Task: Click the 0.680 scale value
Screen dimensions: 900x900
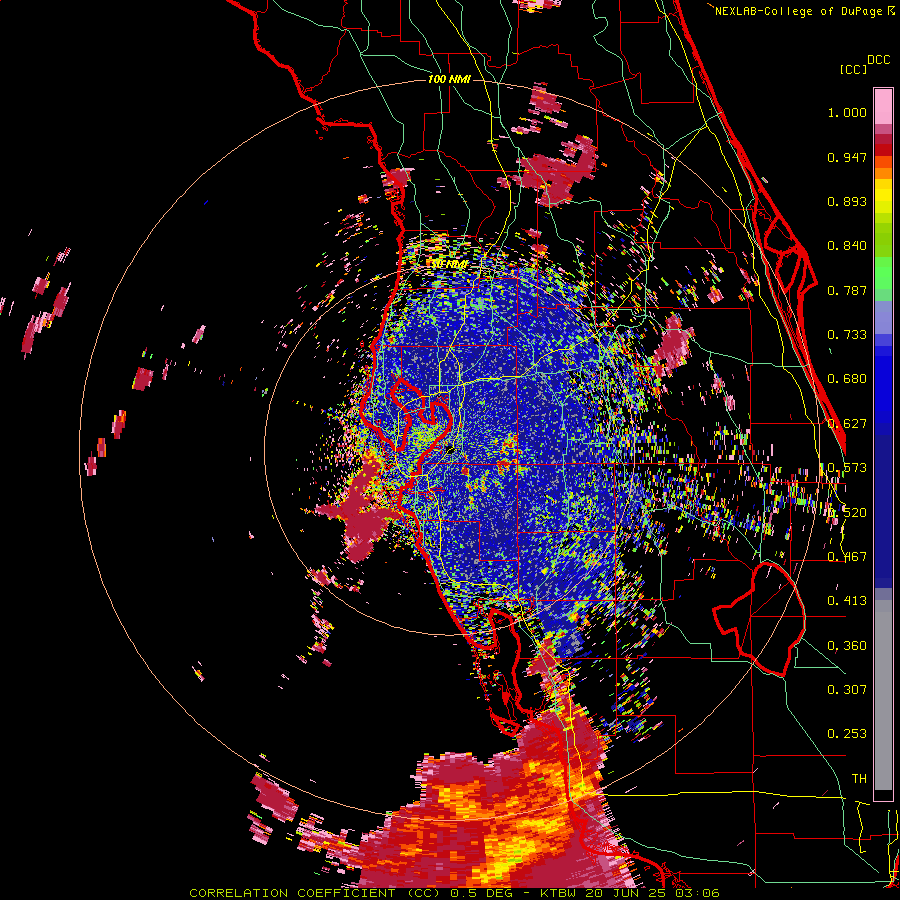Action: 847,379
